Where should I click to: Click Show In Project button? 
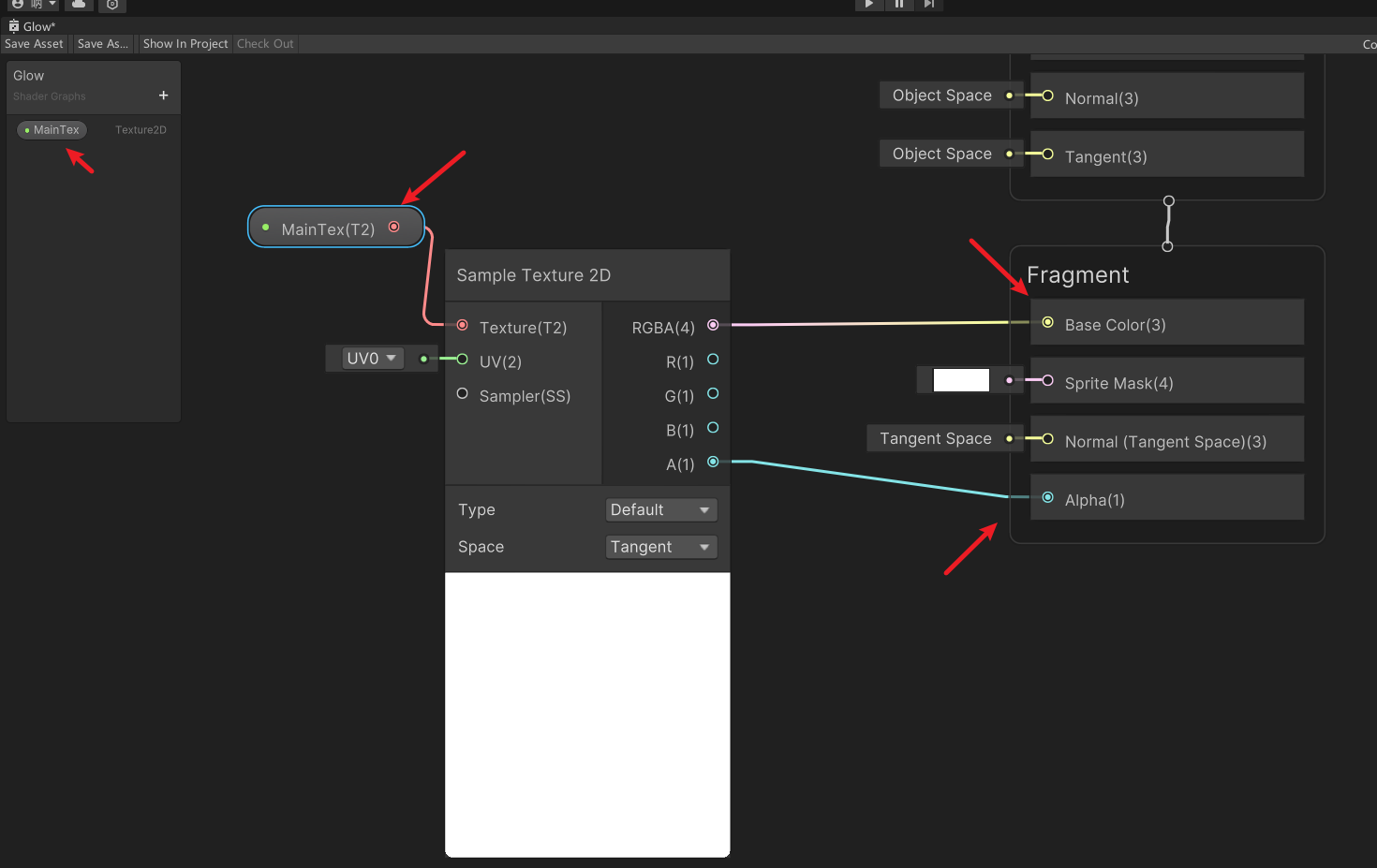pos(185,44)
